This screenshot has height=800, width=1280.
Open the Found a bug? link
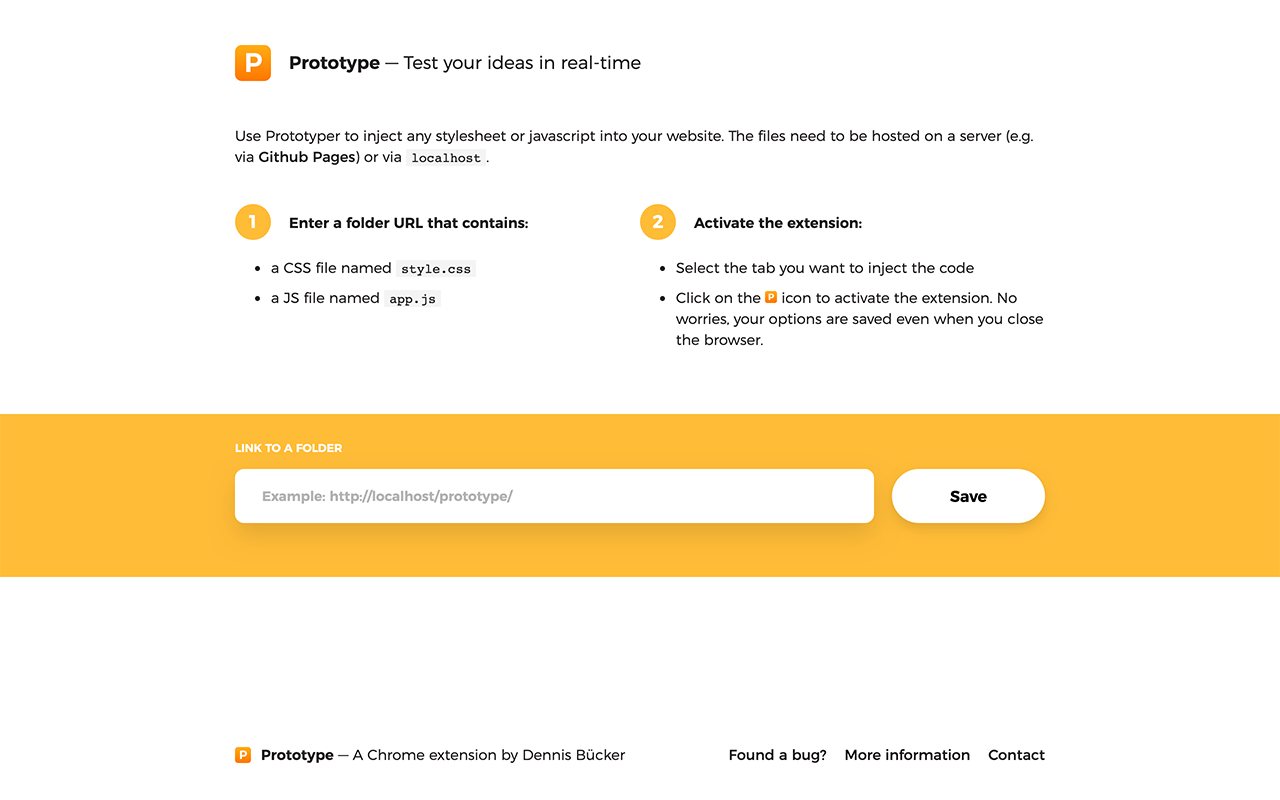pos(777,754)
